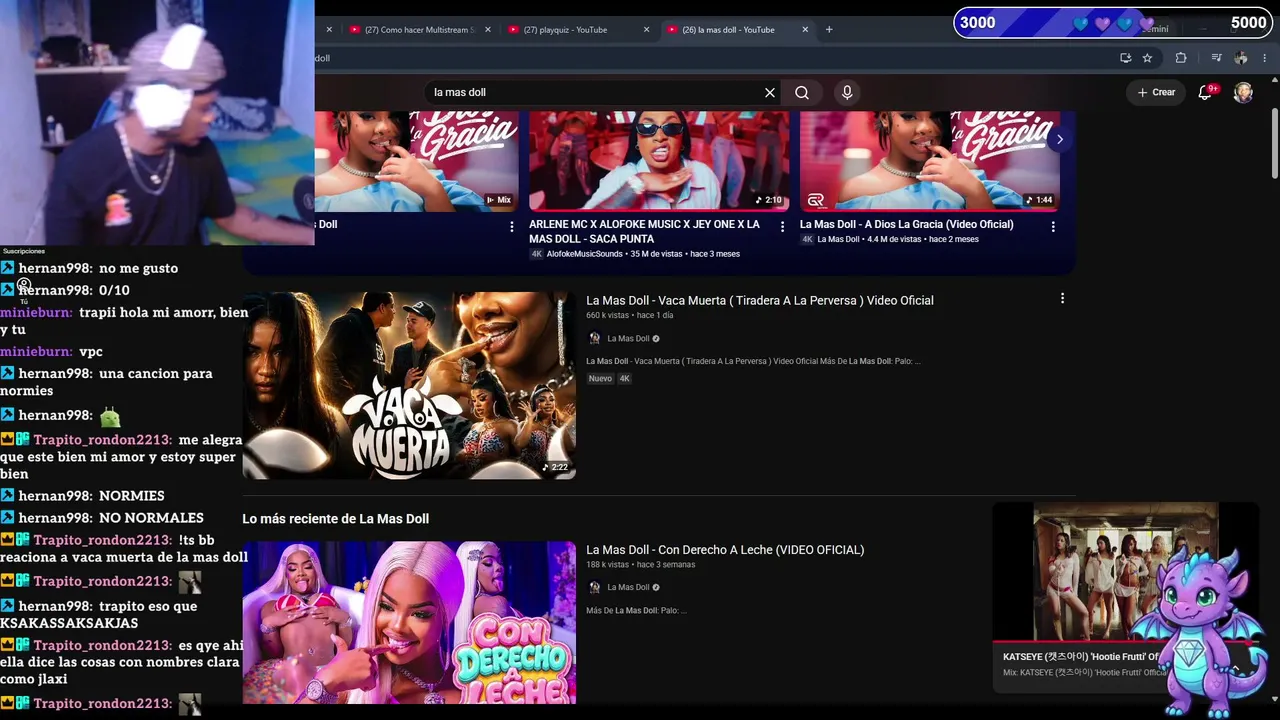Click the '5000' goal number in overlay

[1248, 23]
